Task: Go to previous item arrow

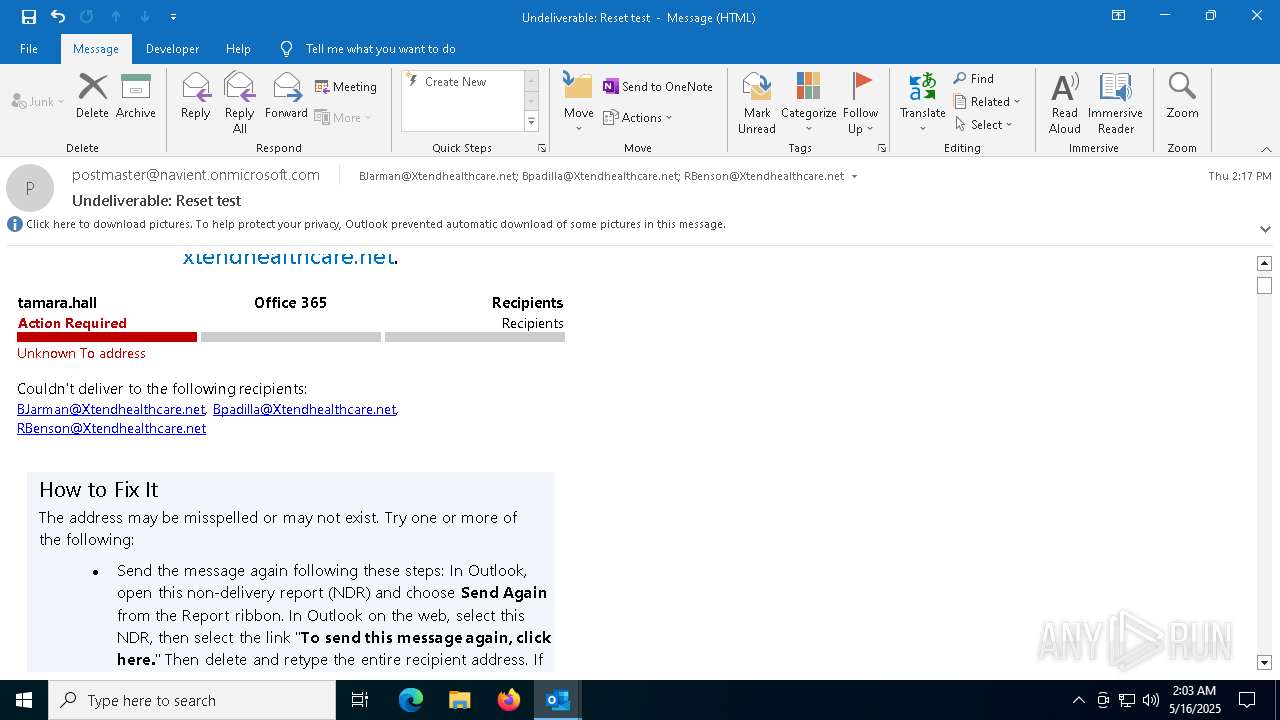Action: coord(116,16)
